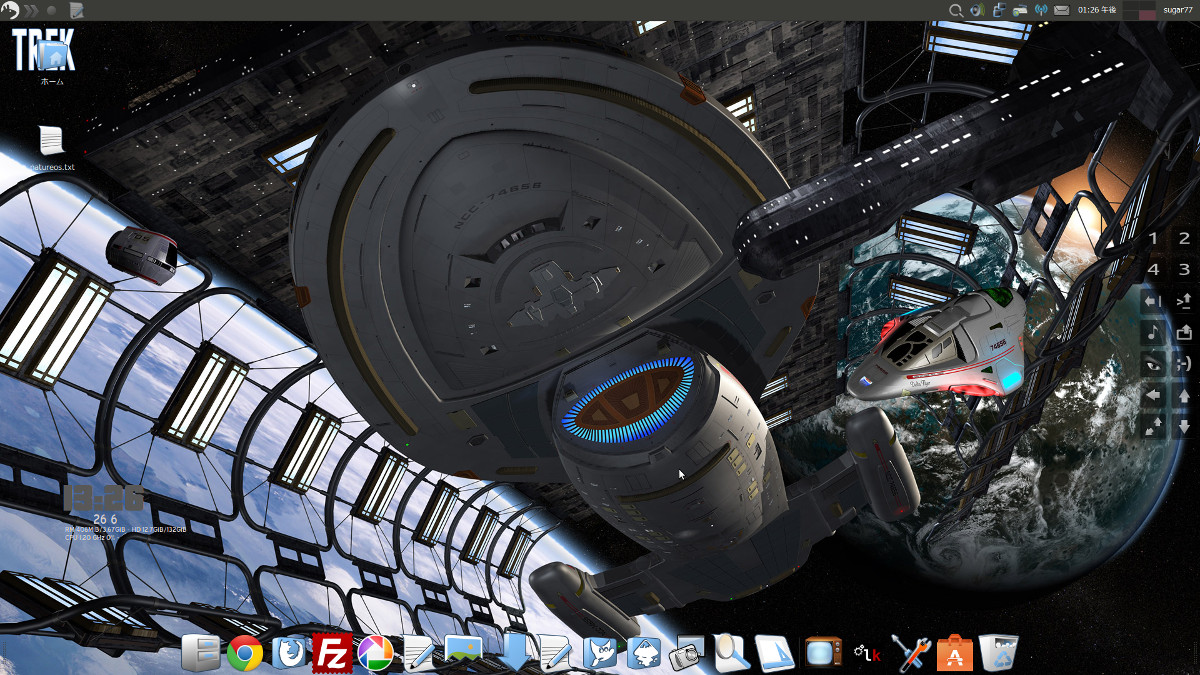Click the plain down arrow widget button

point(1184,426)
